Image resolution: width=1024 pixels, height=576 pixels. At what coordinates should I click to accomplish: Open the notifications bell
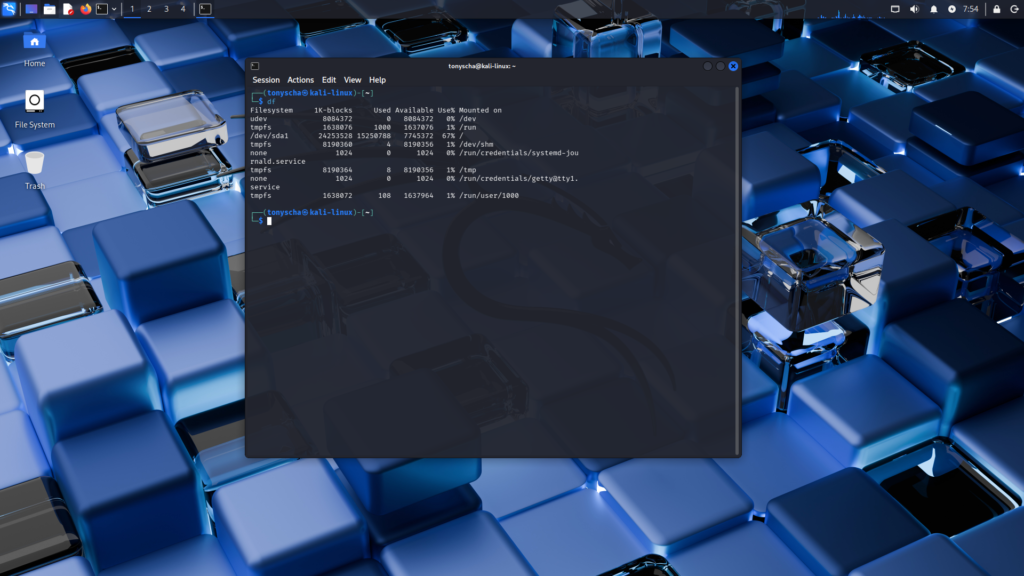[933, 9]
